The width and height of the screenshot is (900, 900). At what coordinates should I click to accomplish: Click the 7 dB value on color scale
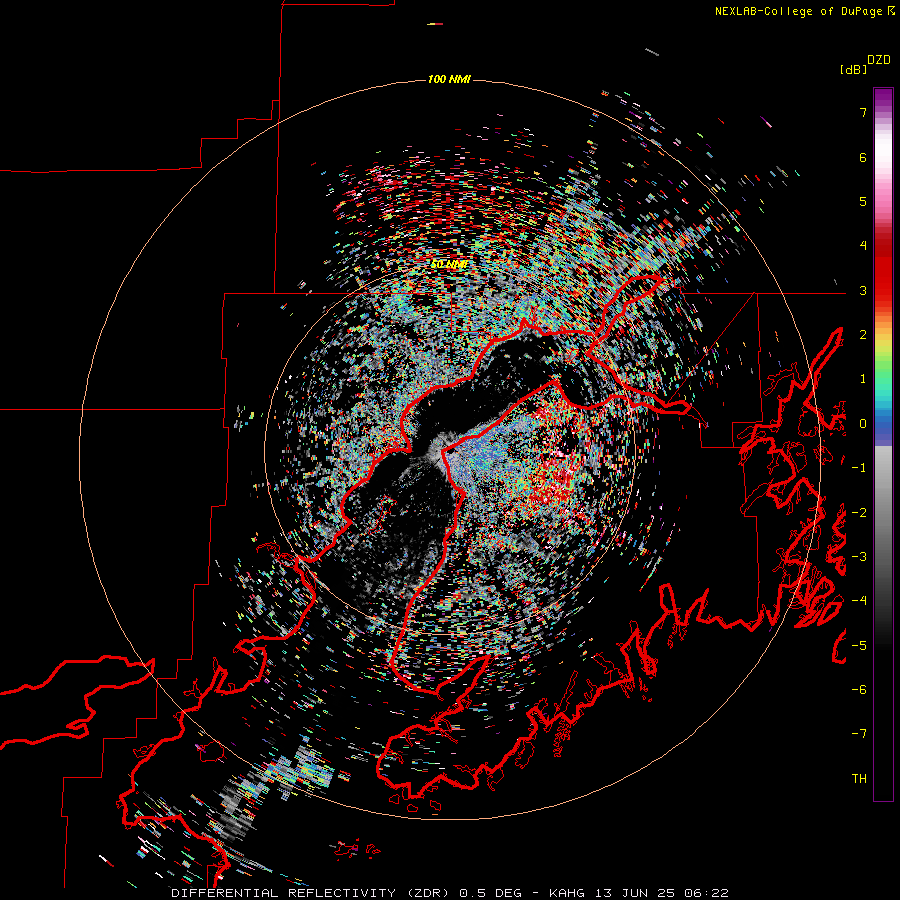tap(863, 112)
